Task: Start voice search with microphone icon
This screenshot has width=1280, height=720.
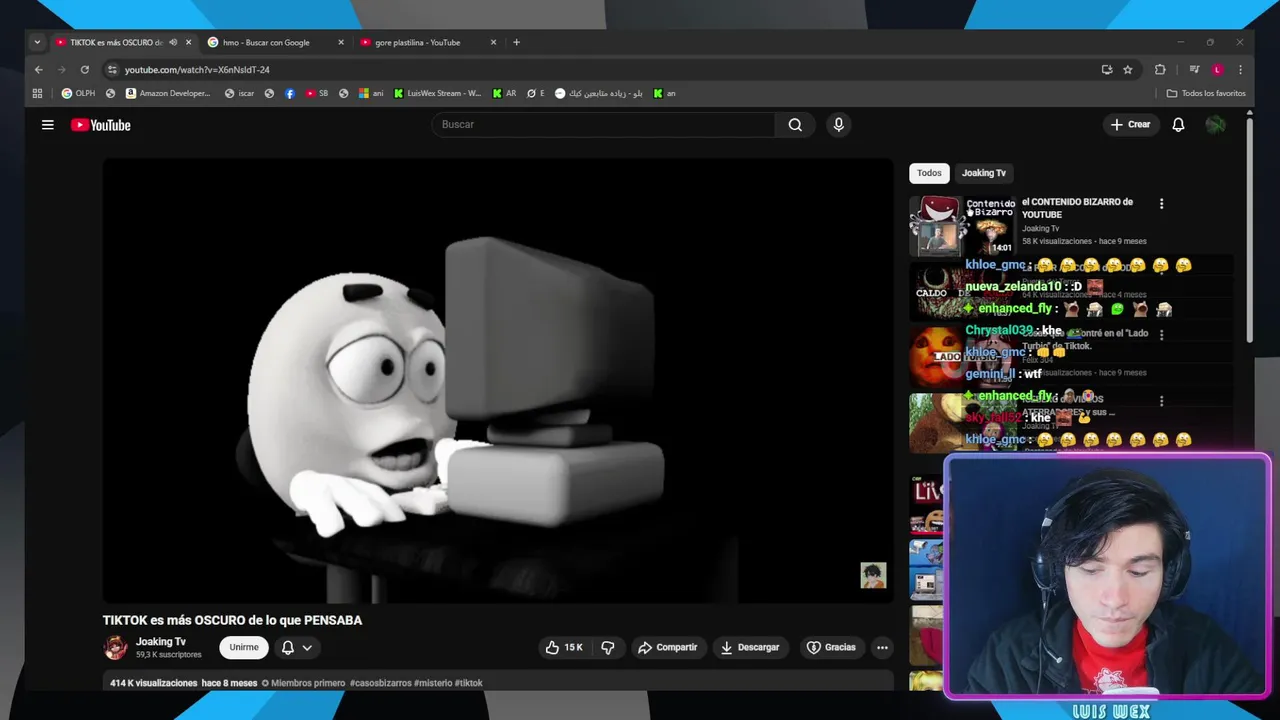Action: [839, 125]
